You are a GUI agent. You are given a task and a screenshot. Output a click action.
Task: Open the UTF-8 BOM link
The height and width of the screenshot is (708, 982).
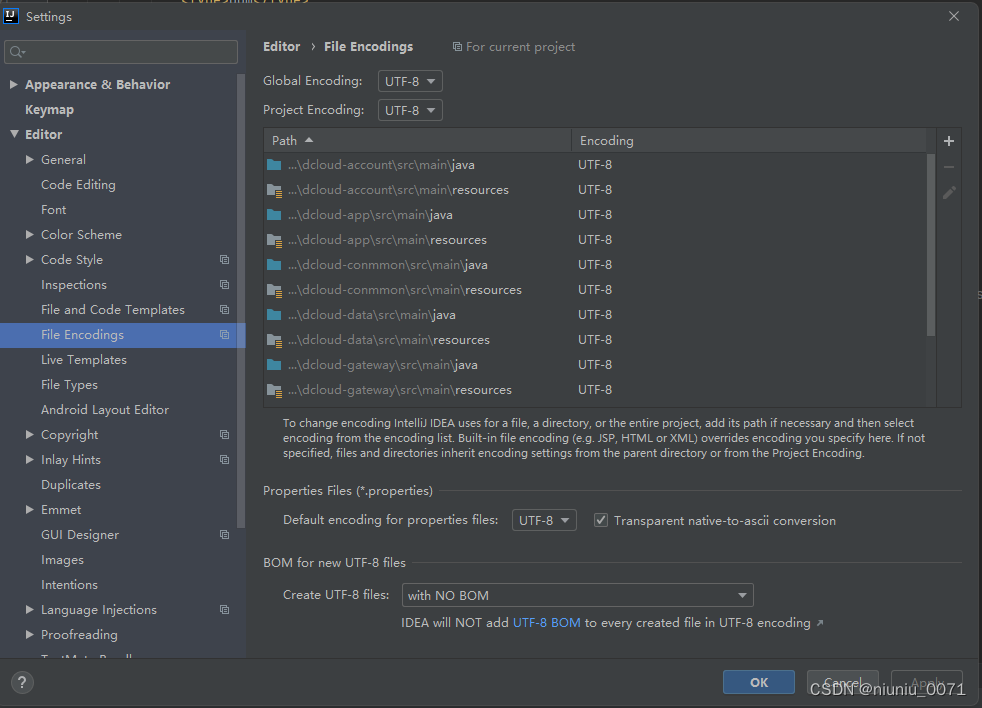point(546,623)
